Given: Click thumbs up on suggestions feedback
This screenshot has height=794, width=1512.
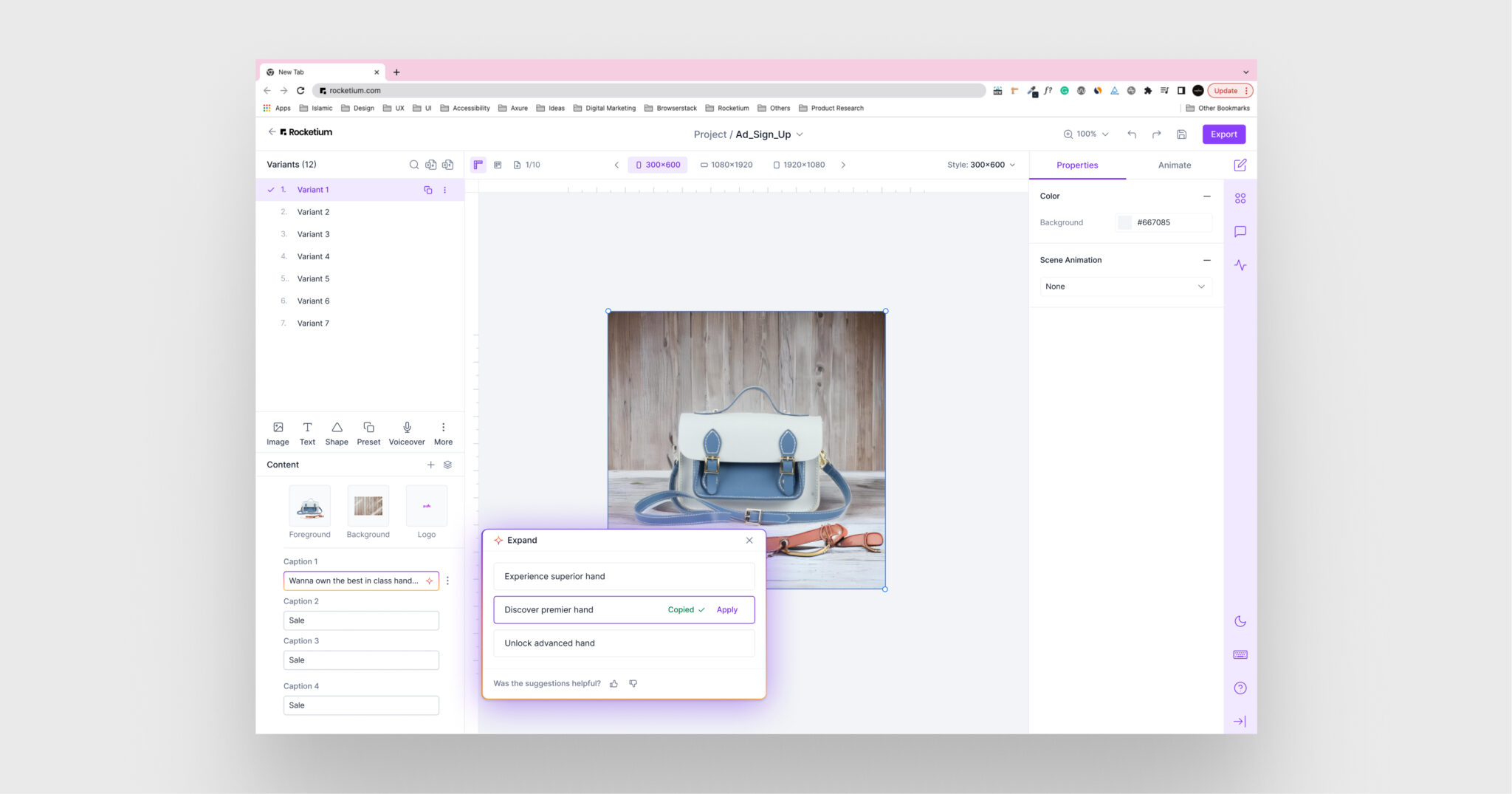Looking at the screenshot, I should click(614, 684).
